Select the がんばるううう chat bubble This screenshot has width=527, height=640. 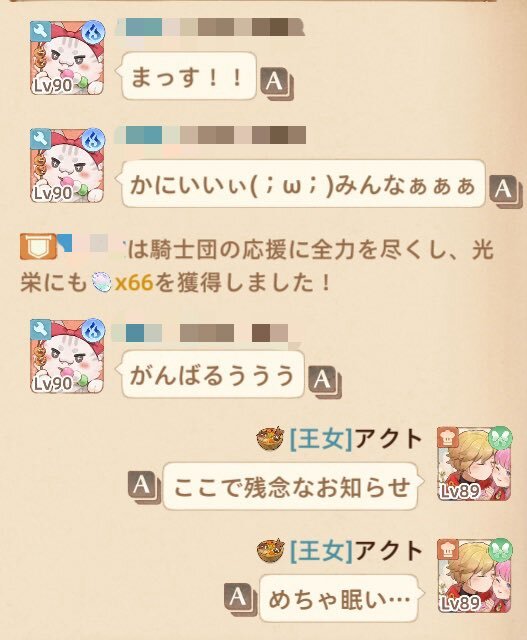(x=212, y=375)
